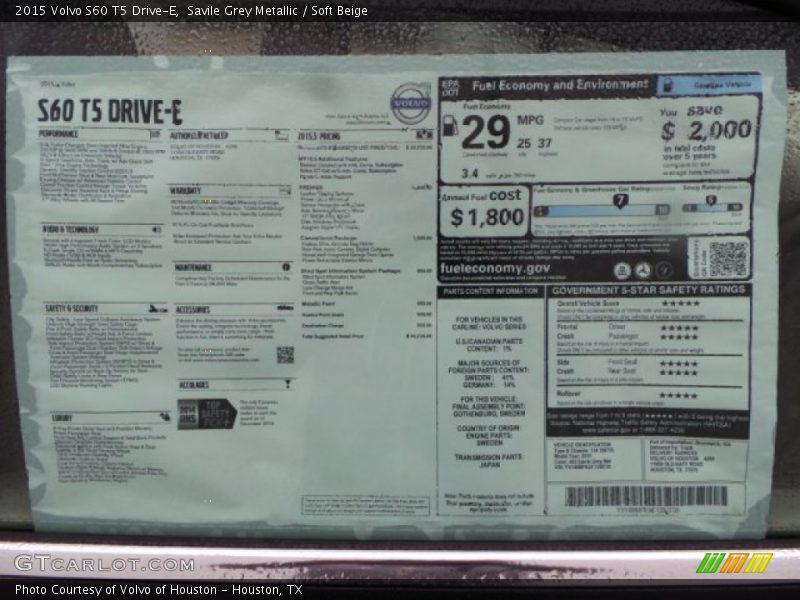
Task: Click the Fuel Economy & Greenhouse Gas rating marker 7
Action: 620,201
